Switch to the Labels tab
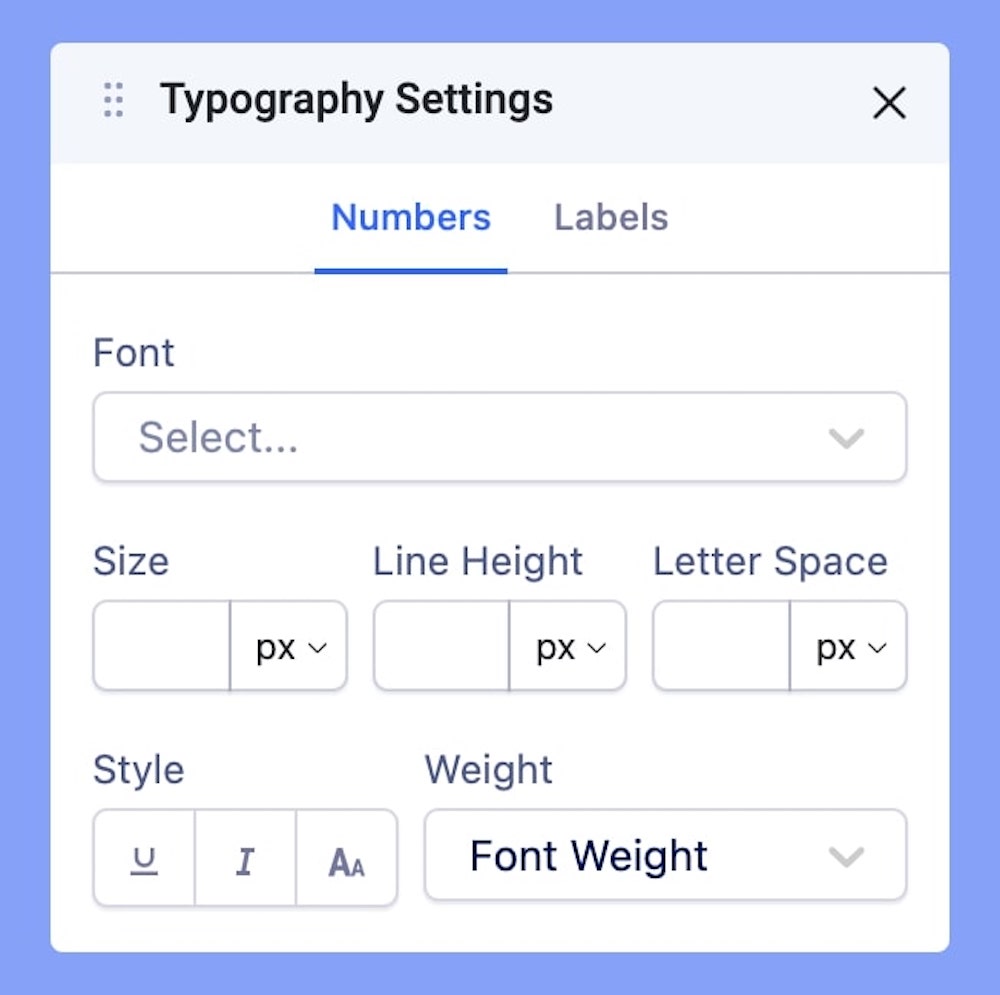 coord(611,218)
